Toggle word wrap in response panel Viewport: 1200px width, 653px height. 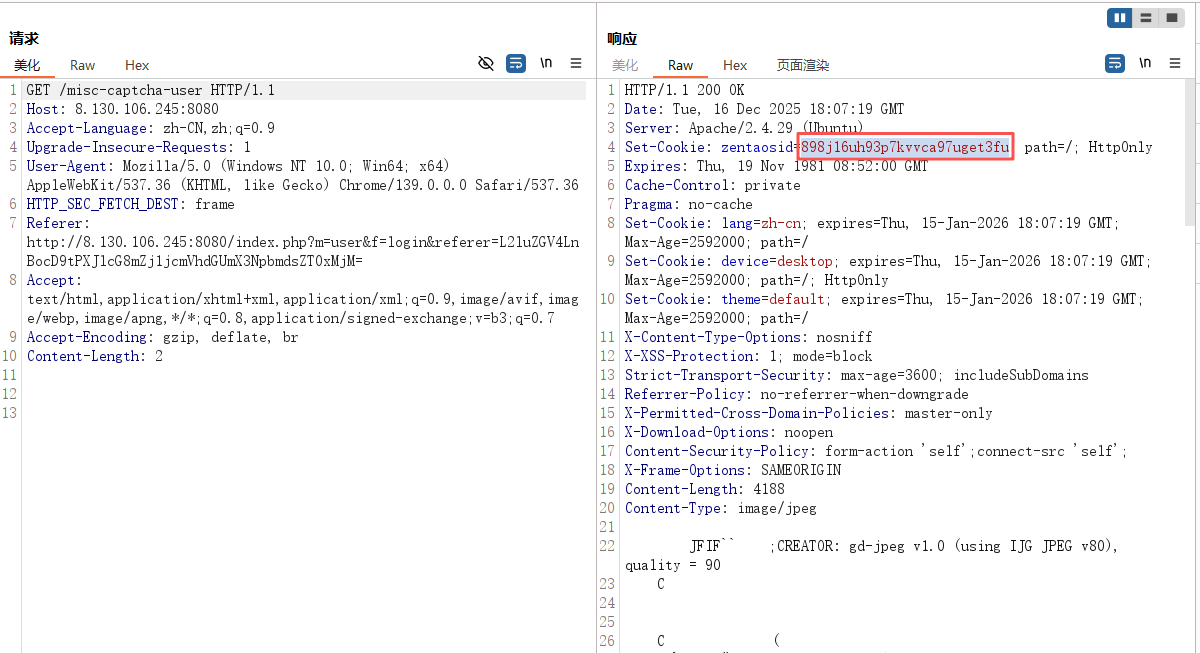coord(1115,63)
